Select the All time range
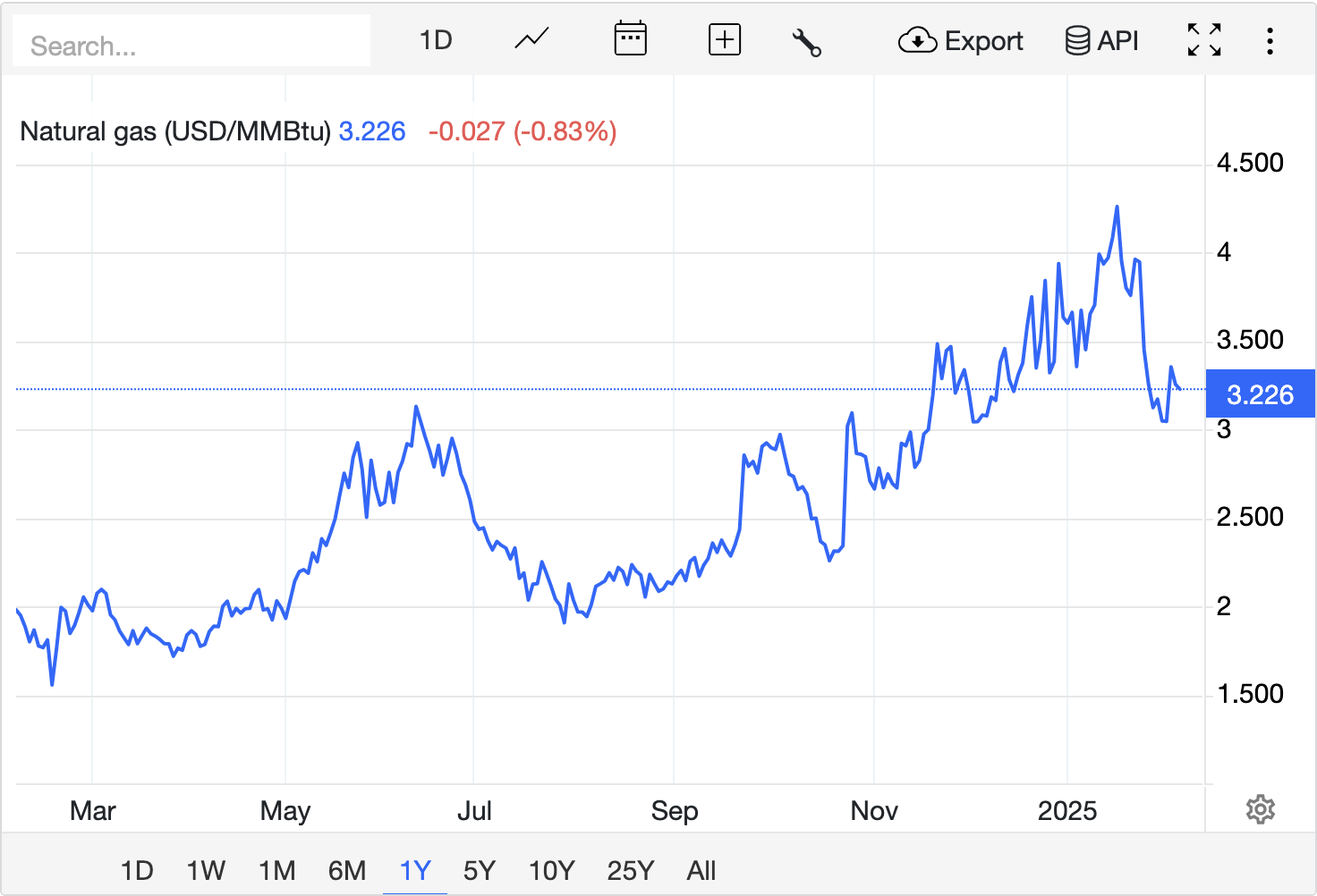Viewport: 1317px width, 896px height. 701,870
